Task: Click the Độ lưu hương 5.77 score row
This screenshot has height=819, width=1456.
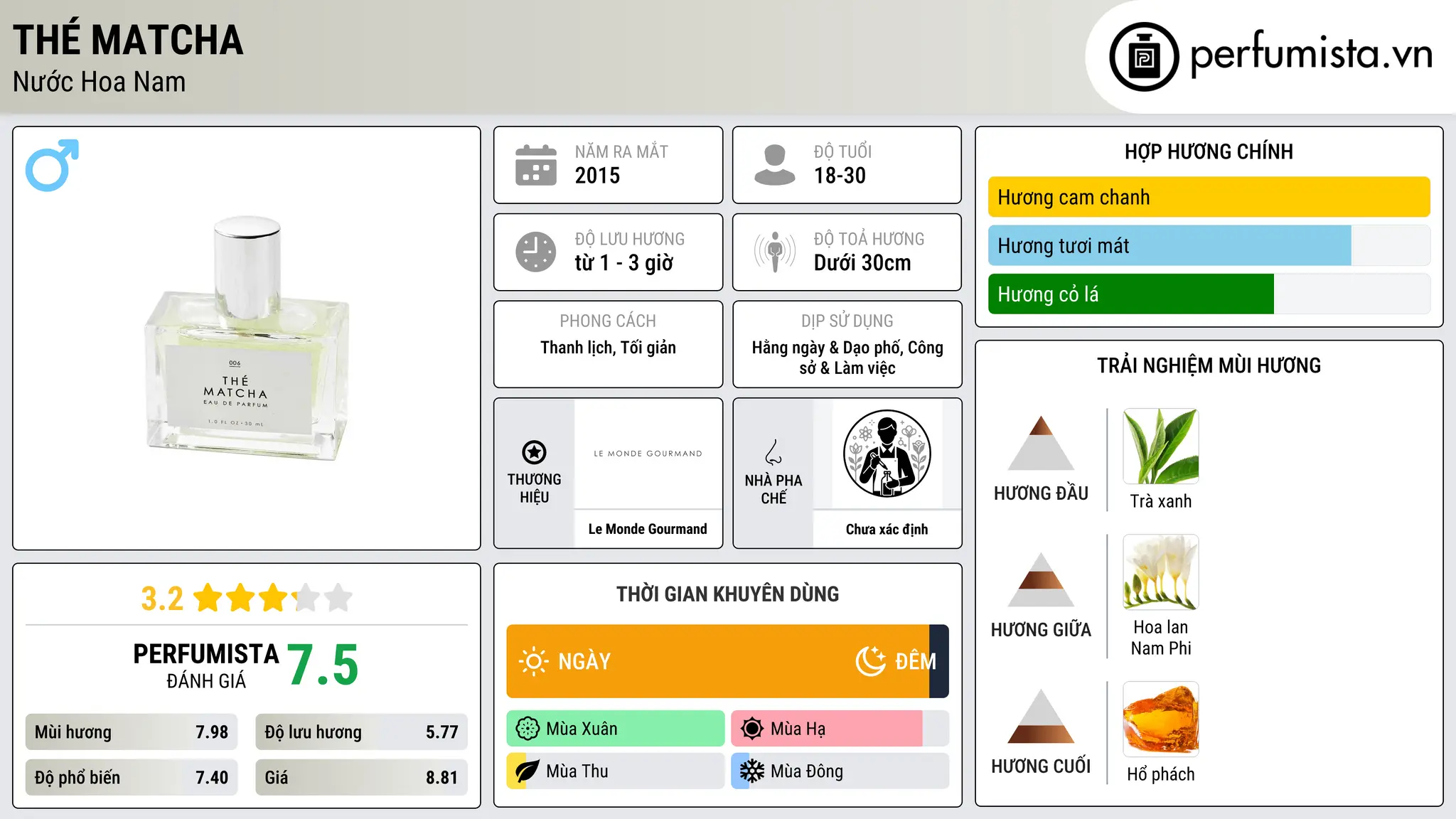Action: (x=361, y=732)
